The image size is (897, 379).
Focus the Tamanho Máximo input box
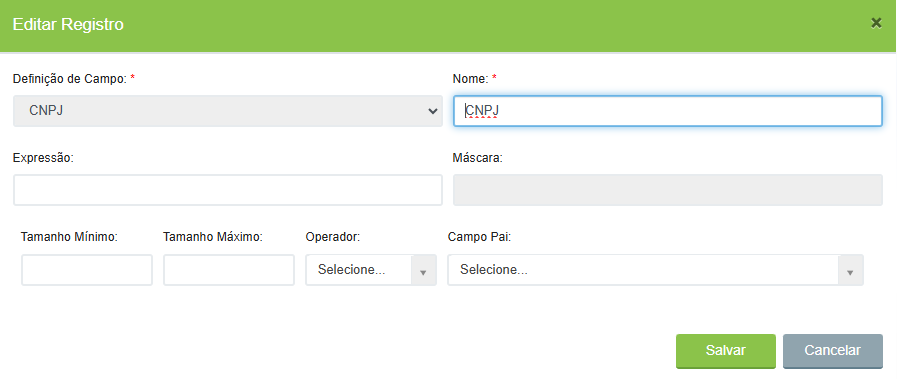tap(229, 270)
